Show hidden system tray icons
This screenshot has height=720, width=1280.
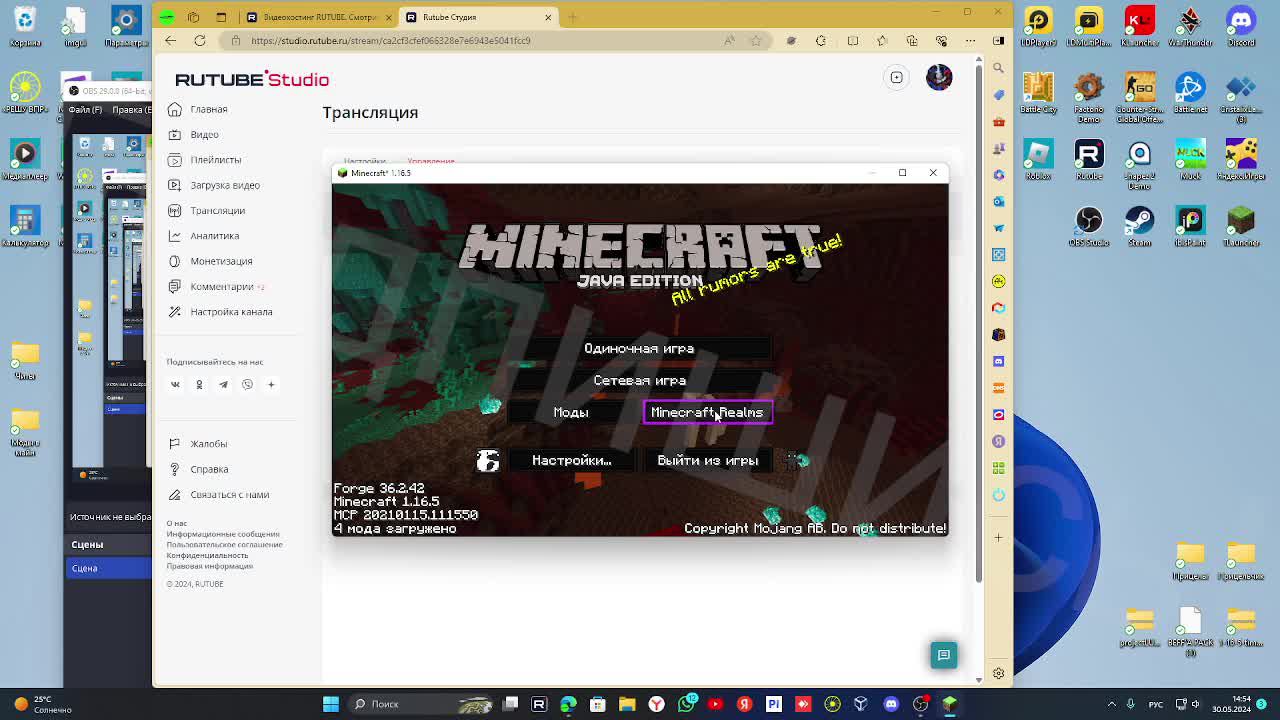[1110, 704]
